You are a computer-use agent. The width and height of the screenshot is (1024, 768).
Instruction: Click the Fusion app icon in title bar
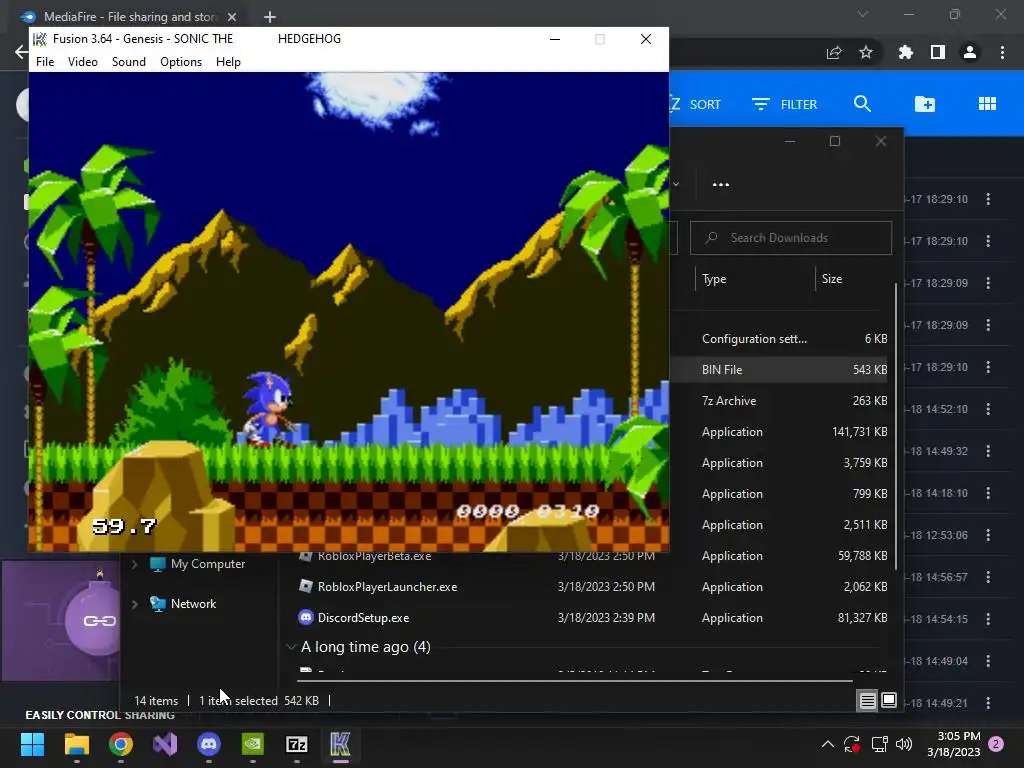[x=40, y=39]
